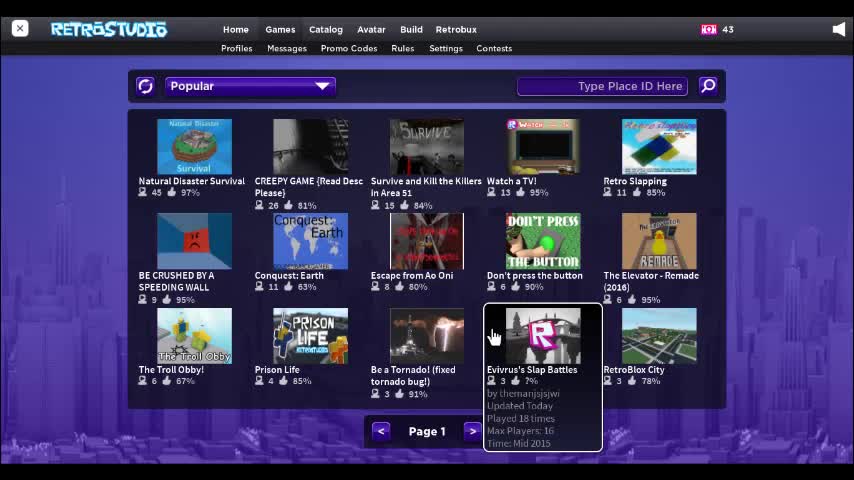Click the Conquest: Earth title text
This screenshot has height=480, width=854.
point(289,276)
